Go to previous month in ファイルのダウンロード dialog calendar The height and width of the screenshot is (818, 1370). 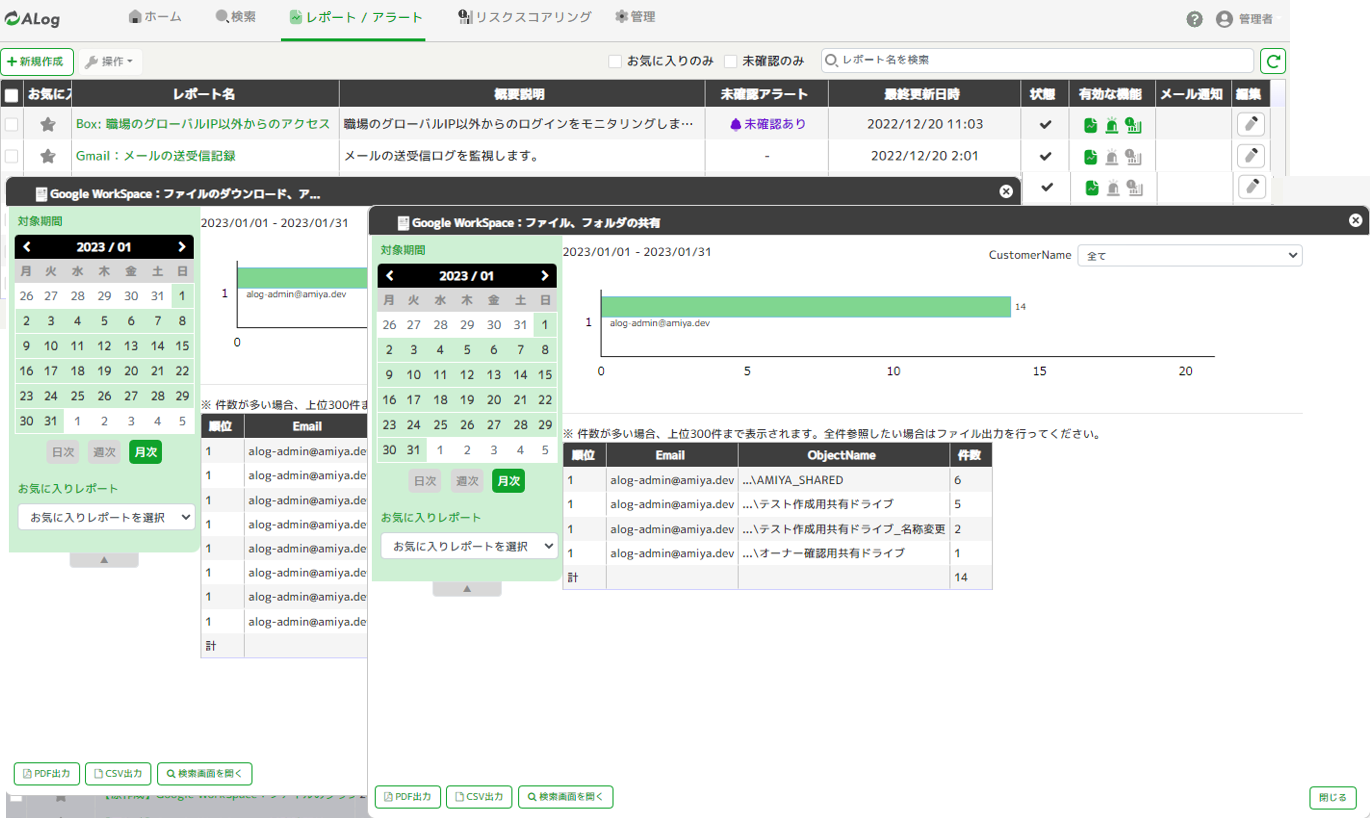(x=27, y=247)
